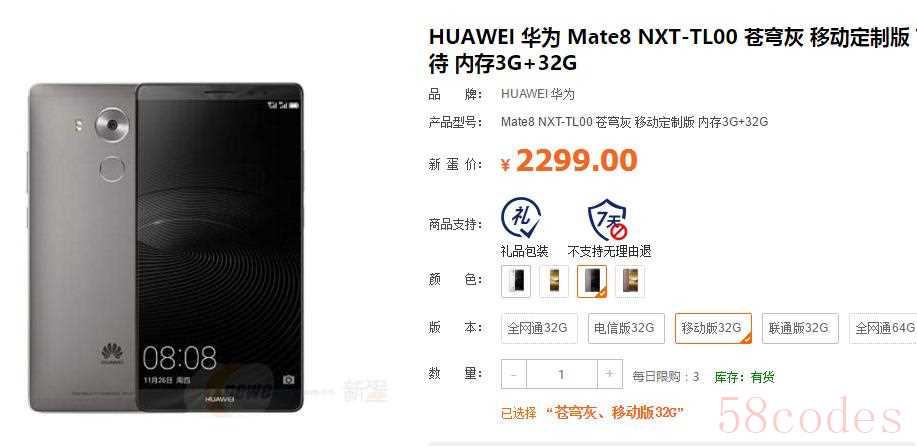Click the ¥2299.00 price
This screenshot has width=917, height=446.
(569, 161)
